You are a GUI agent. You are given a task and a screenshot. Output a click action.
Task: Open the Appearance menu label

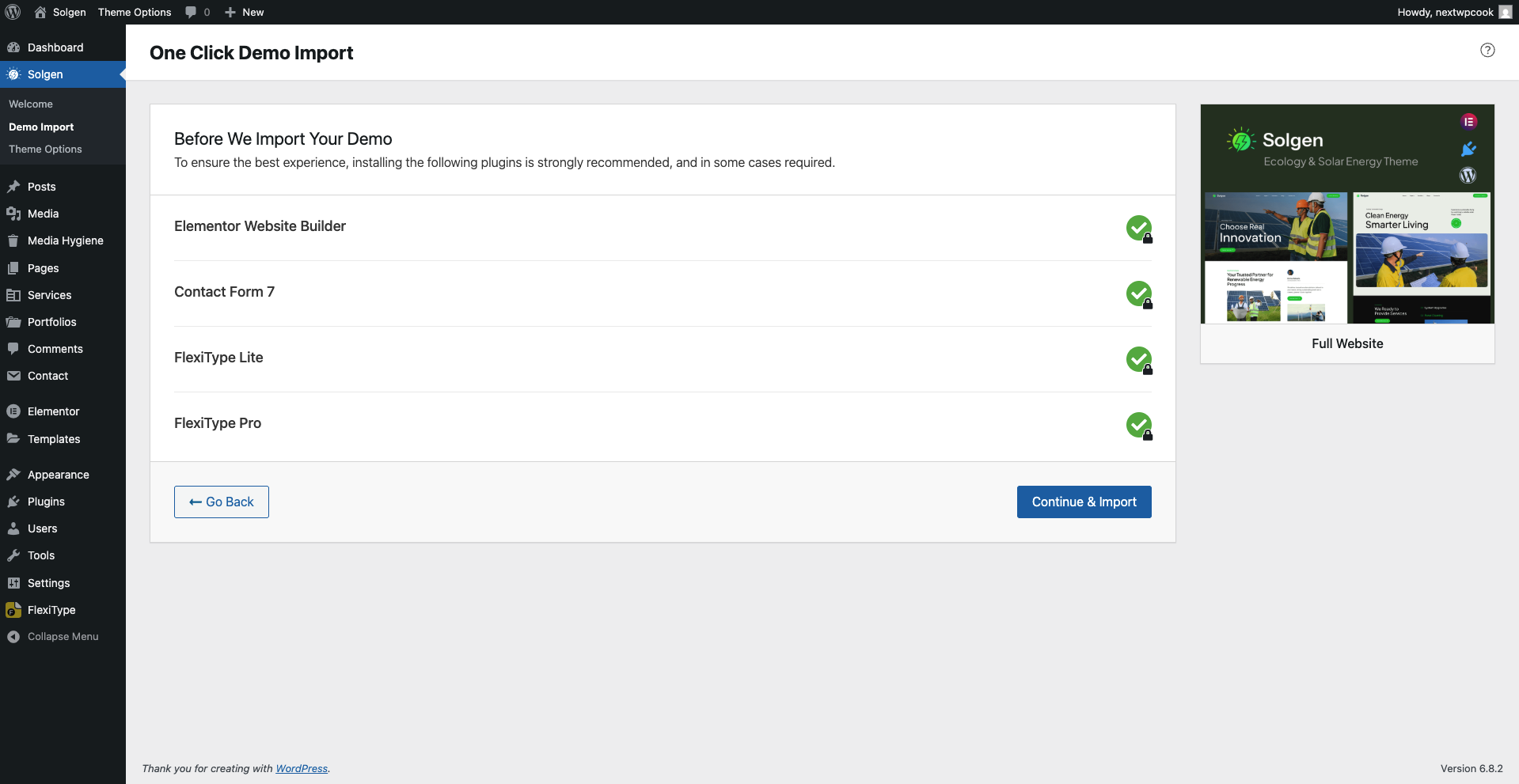[x=59, y=475]
